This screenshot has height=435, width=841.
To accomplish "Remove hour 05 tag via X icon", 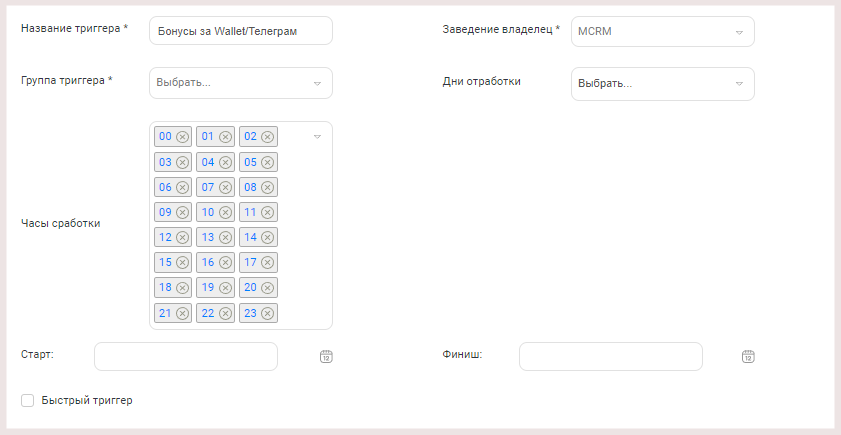I will point(268,162).
